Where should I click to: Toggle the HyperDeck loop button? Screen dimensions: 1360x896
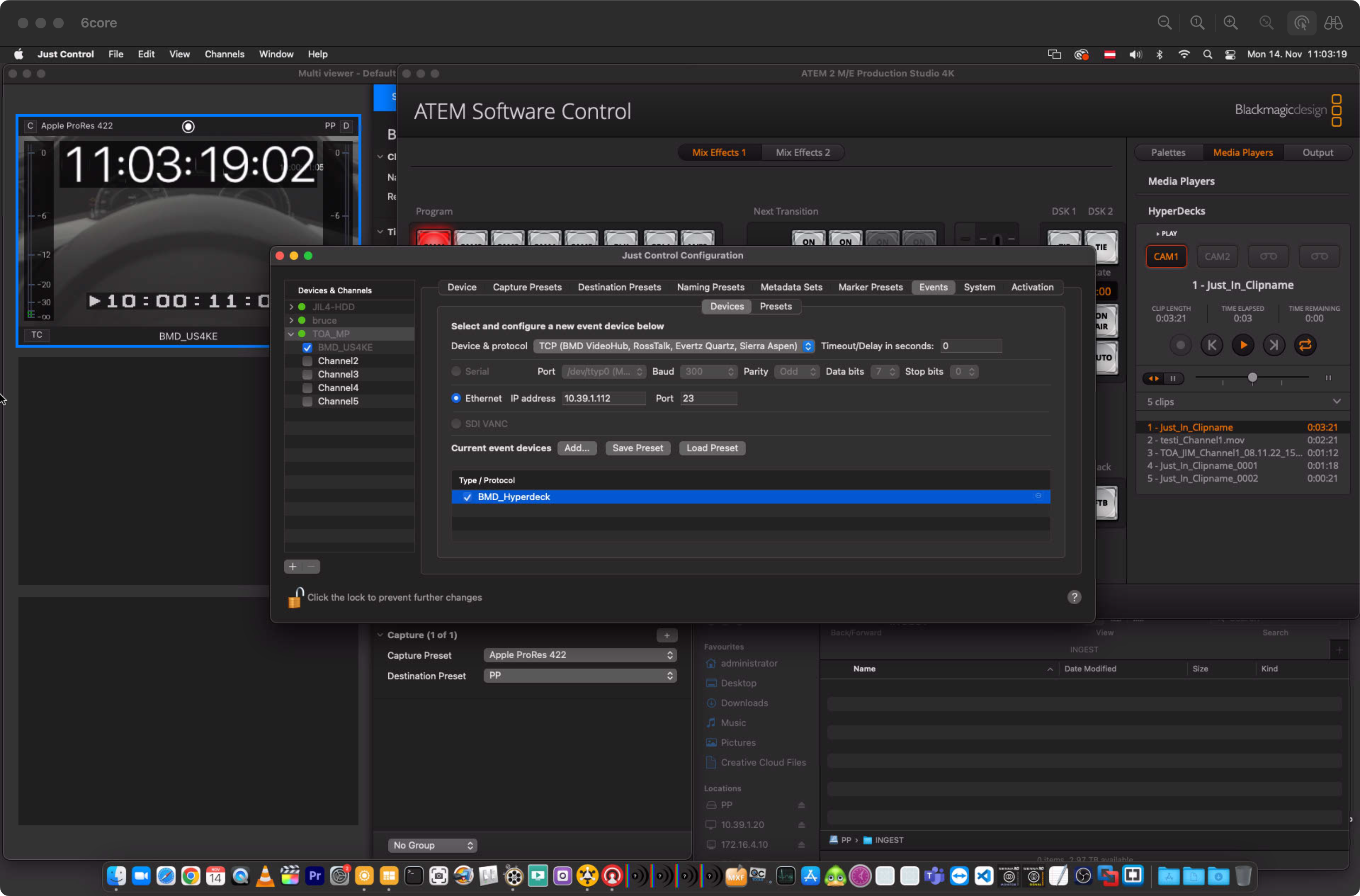pyautogui.click(x=1305, y=345)
